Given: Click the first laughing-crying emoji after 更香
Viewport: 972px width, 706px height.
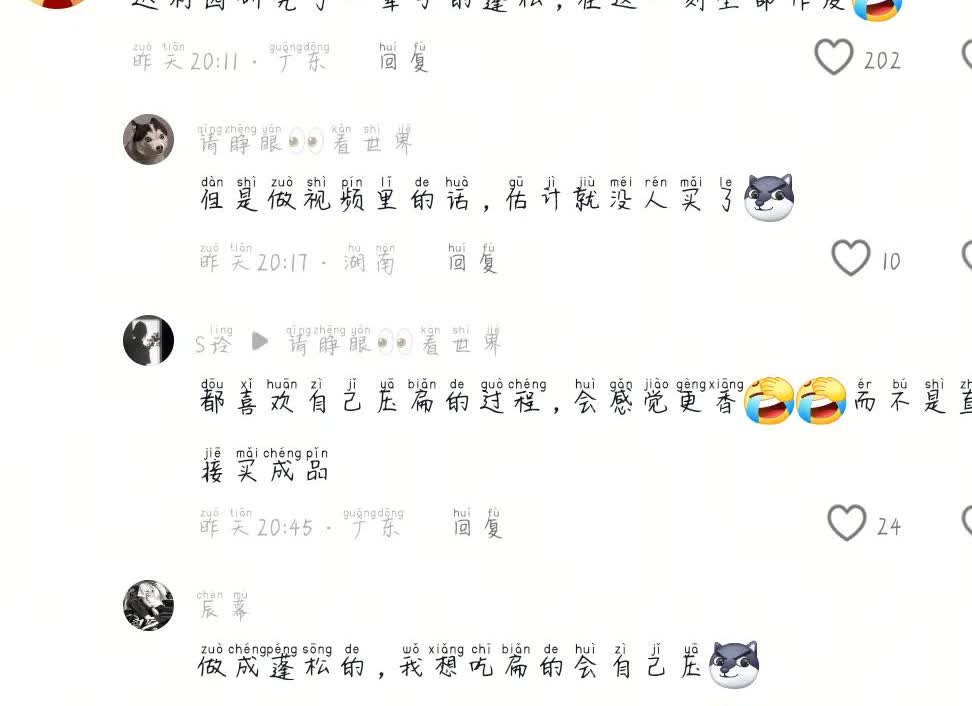Looking at the screenshot, I should [x=769, y=400].
